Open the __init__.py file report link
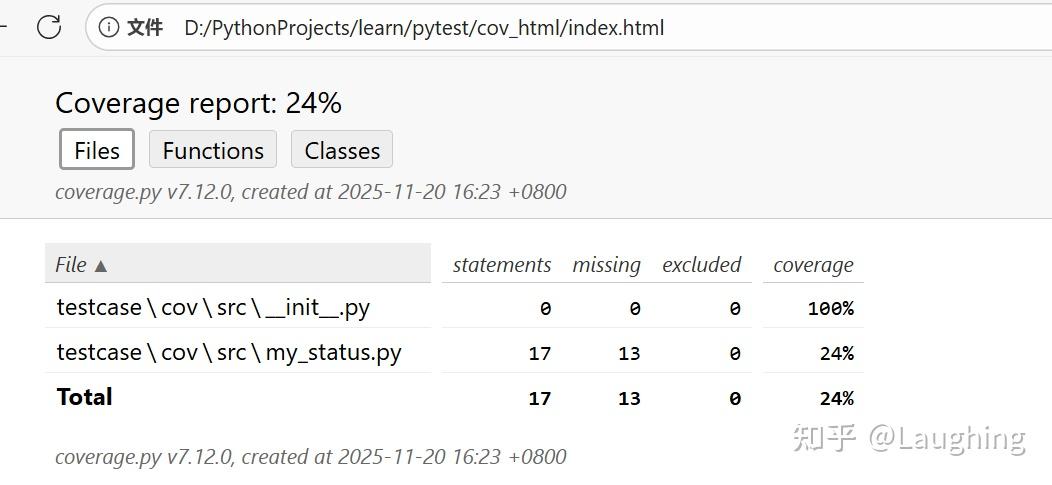The image size is (1052, 485). coord(213,308)
